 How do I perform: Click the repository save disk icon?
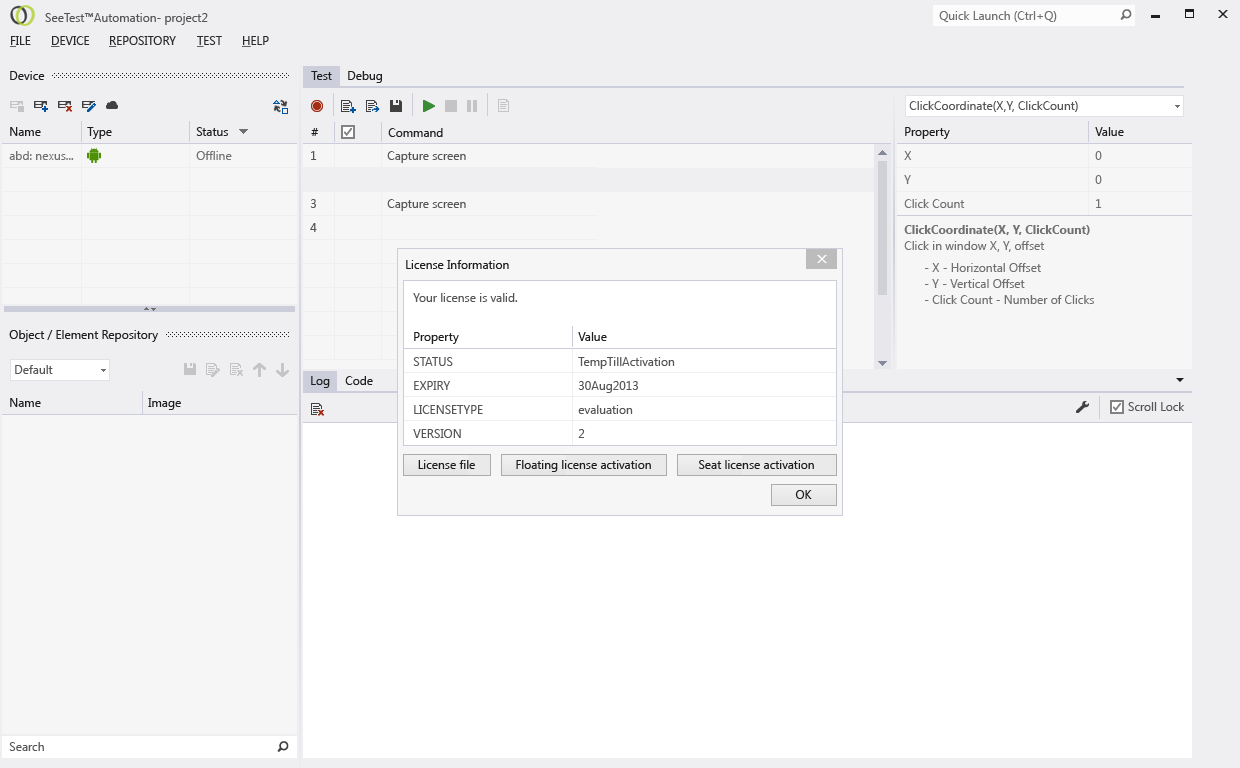190,370
